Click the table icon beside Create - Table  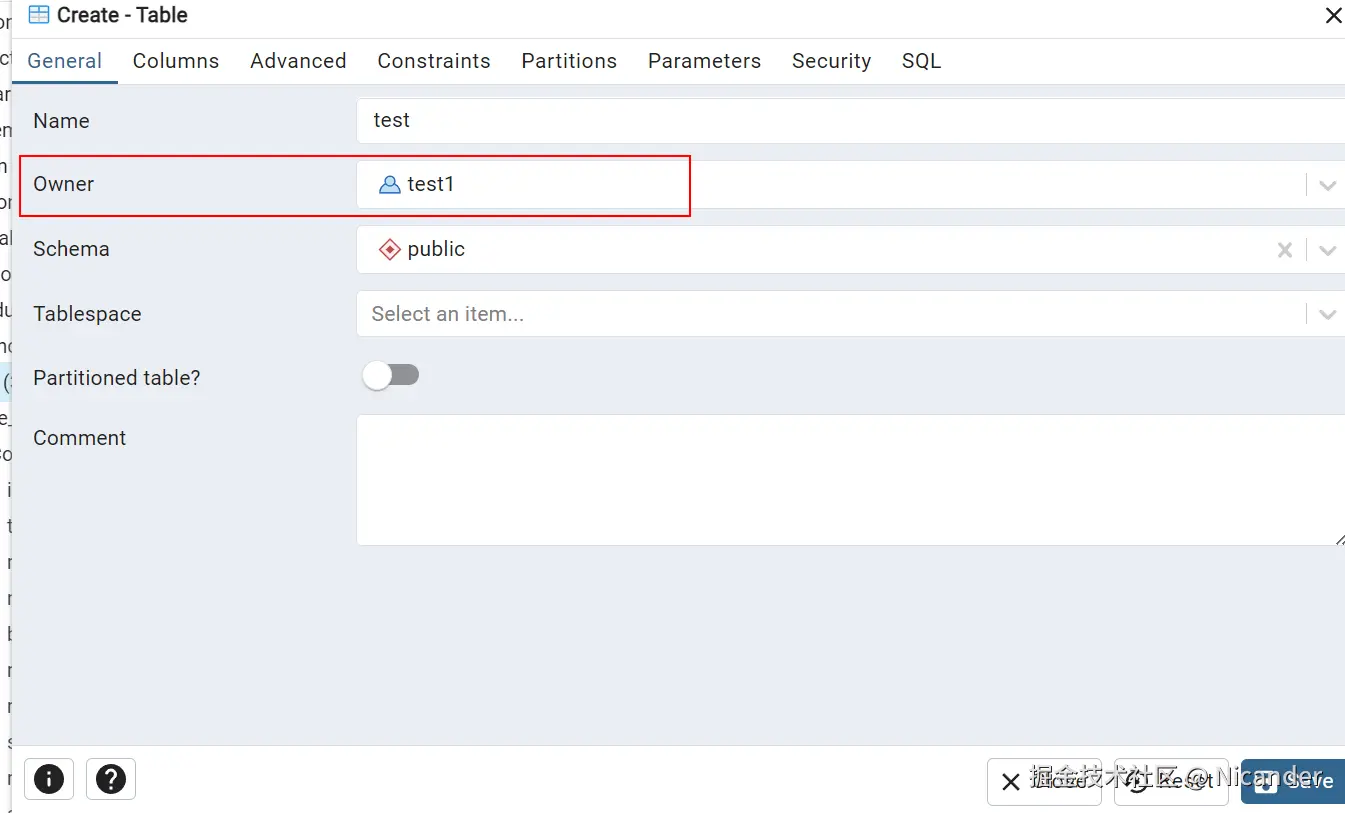[x=39, y=15]
